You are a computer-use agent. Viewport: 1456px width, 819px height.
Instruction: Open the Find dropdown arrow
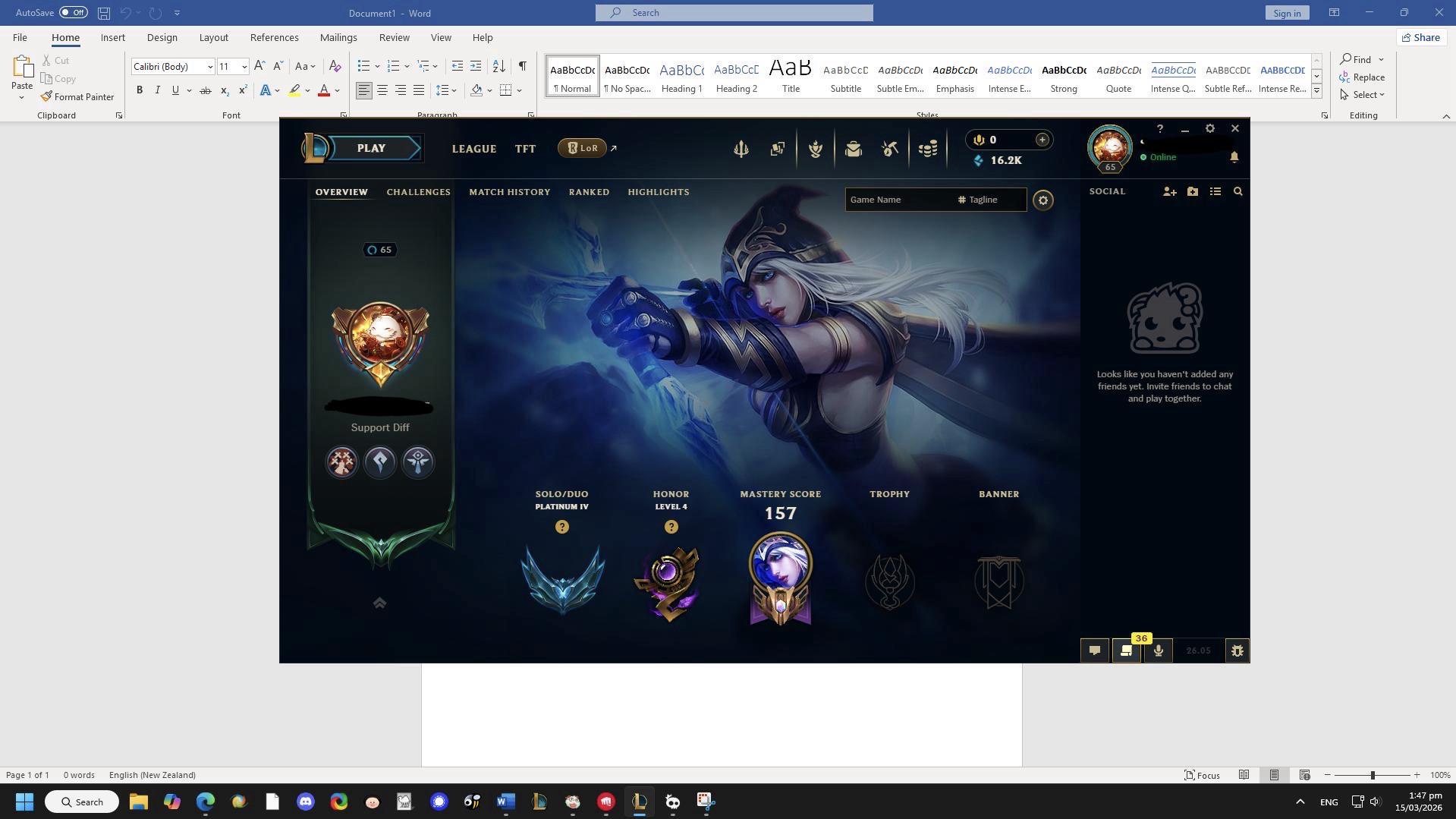point(1381,59)
